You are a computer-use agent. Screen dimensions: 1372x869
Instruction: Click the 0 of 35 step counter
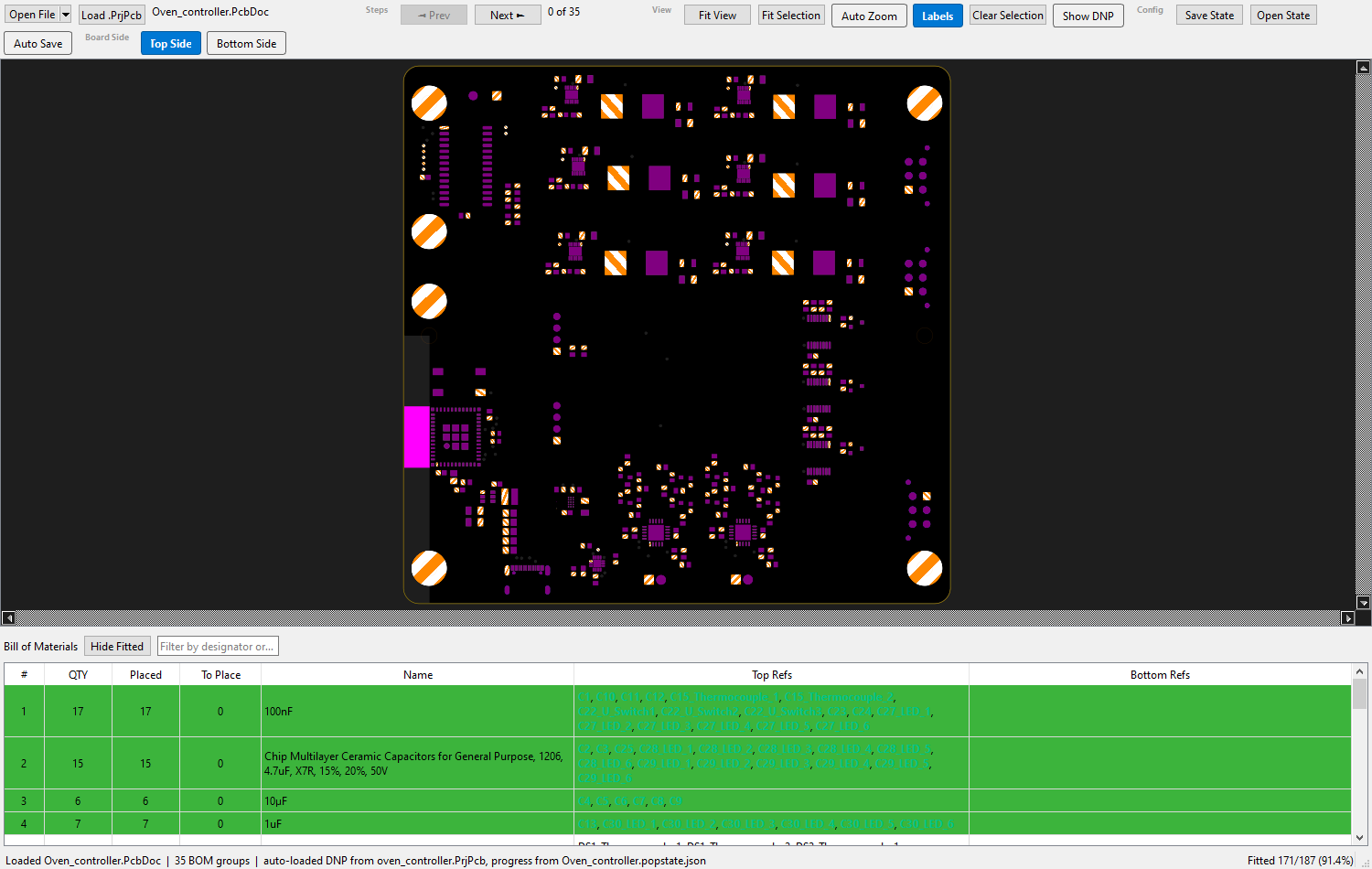coord(563,12)
